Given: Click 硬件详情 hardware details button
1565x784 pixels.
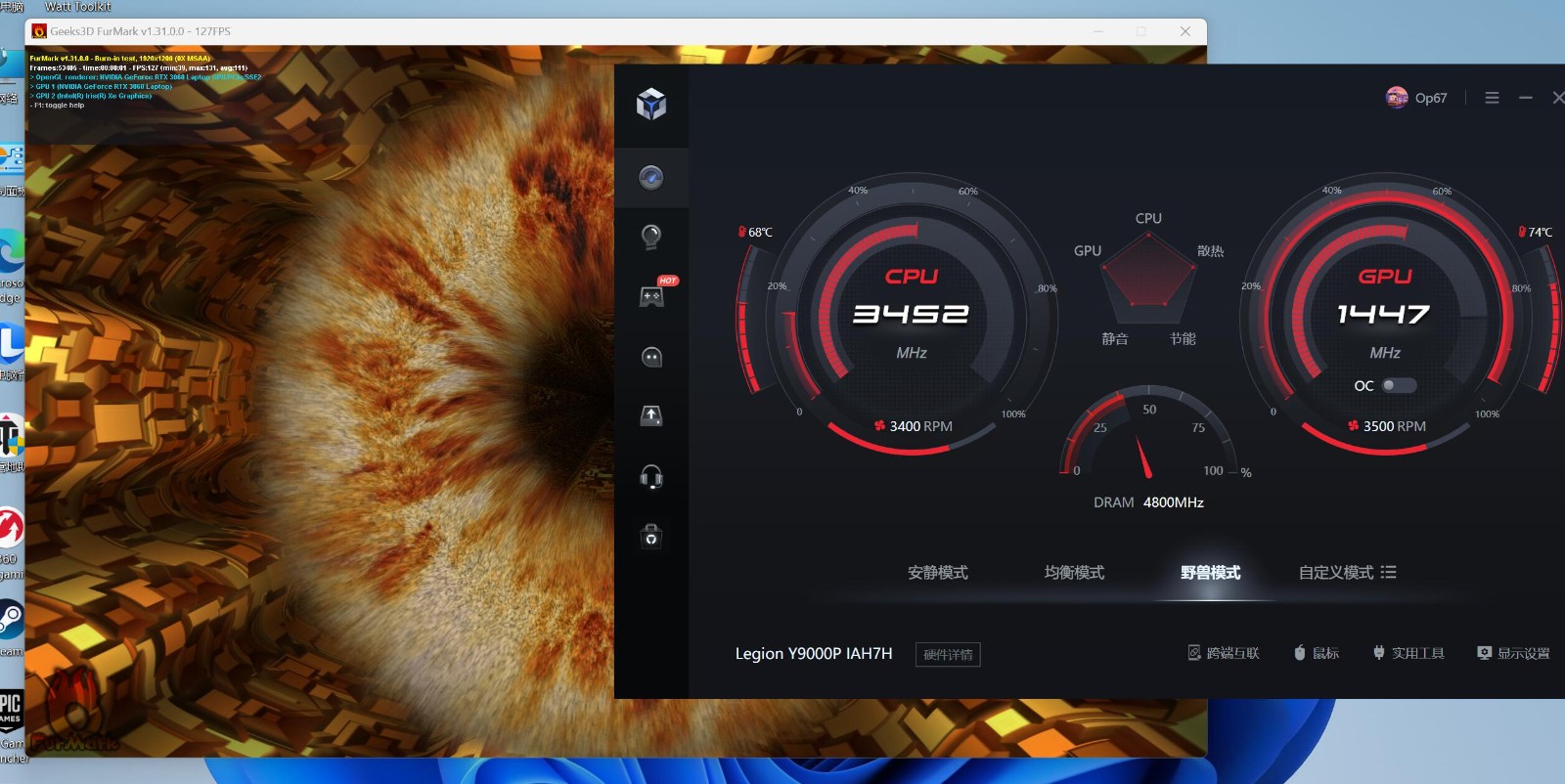Looking at the screenshot, I should 948,655.
